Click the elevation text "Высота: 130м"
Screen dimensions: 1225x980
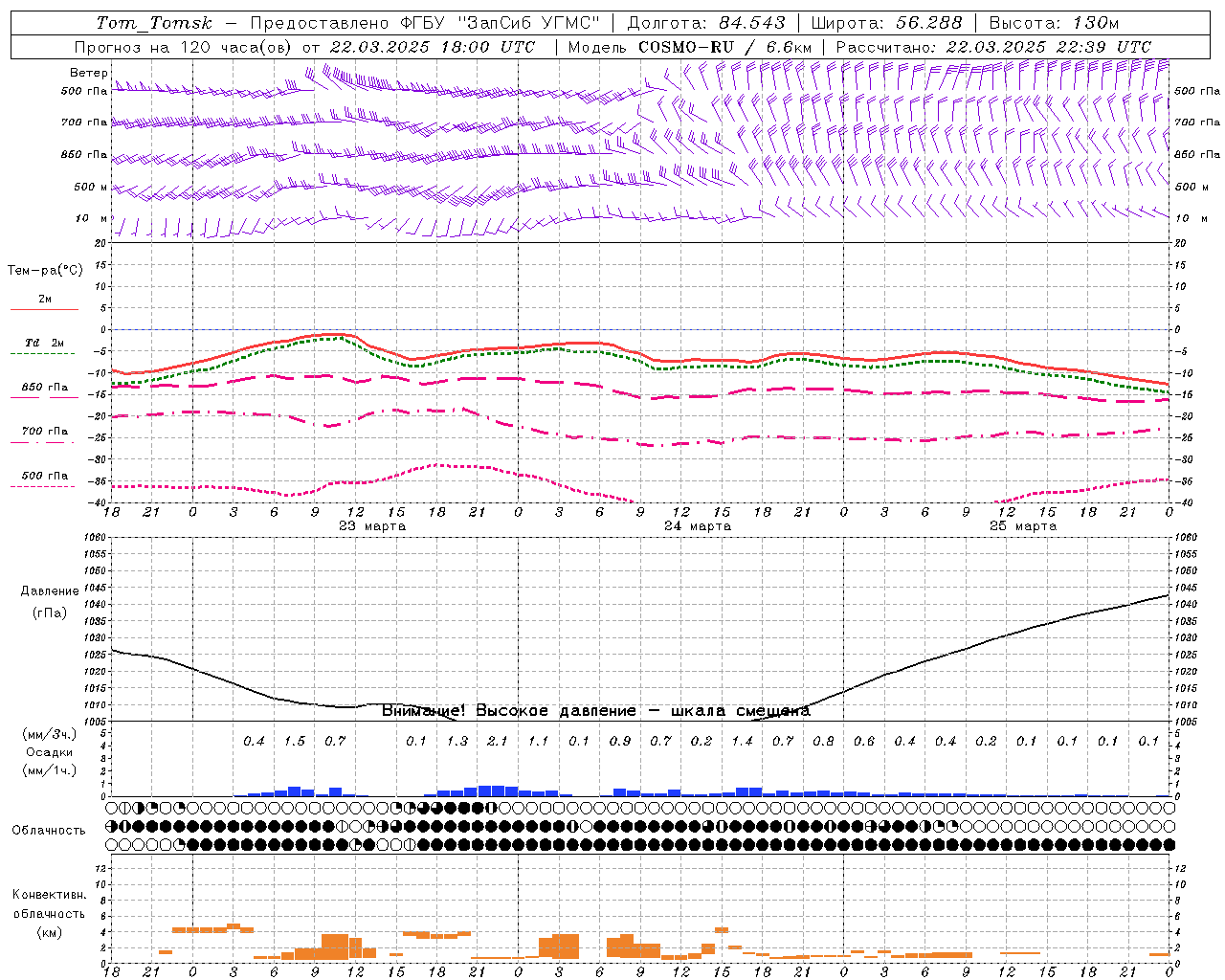coord(1054,23)
